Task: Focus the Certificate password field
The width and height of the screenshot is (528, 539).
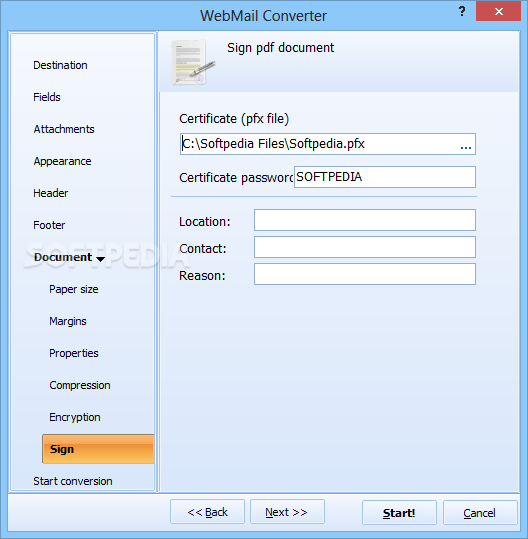Action: (385, 177)
